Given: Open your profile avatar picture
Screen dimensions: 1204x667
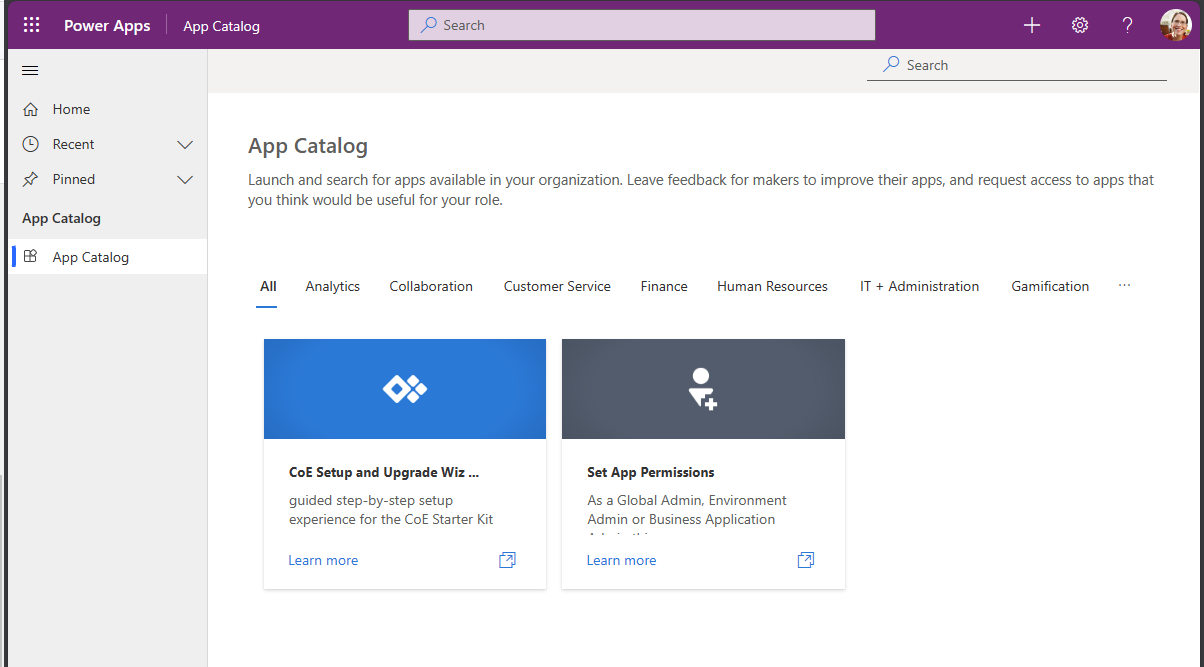Looking at the screenshot, I should tap(1176, 24).
